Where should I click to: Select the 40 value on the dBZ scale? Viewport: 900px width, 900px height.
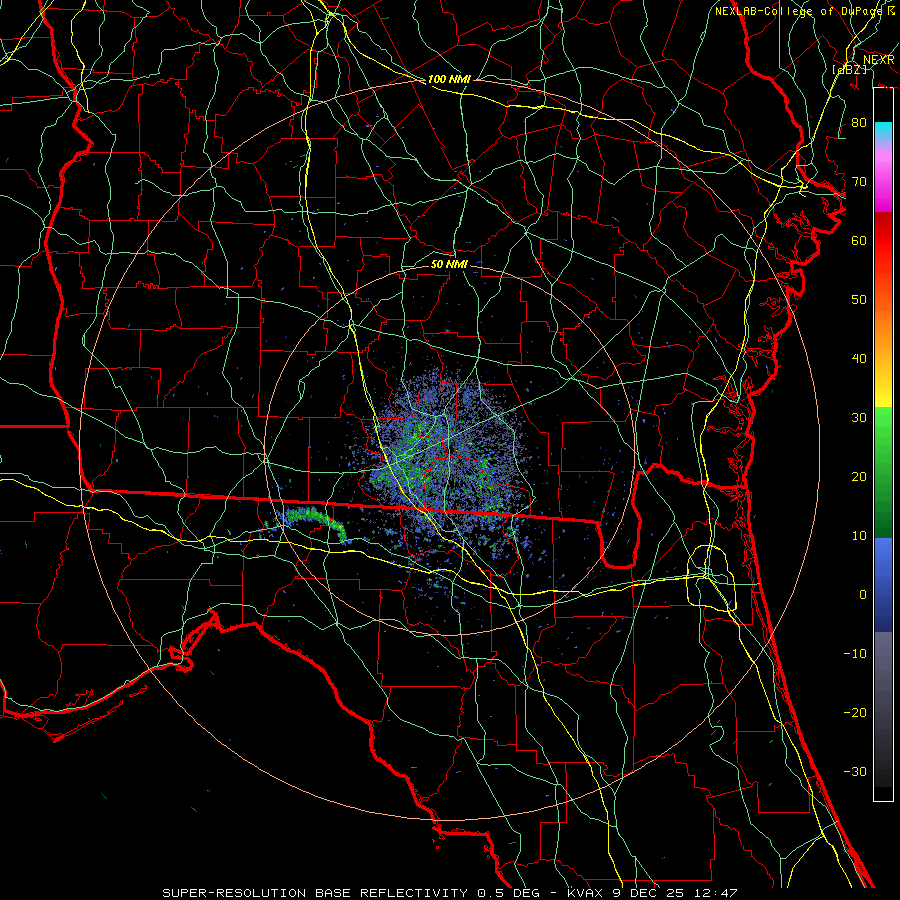click(859, 358)
